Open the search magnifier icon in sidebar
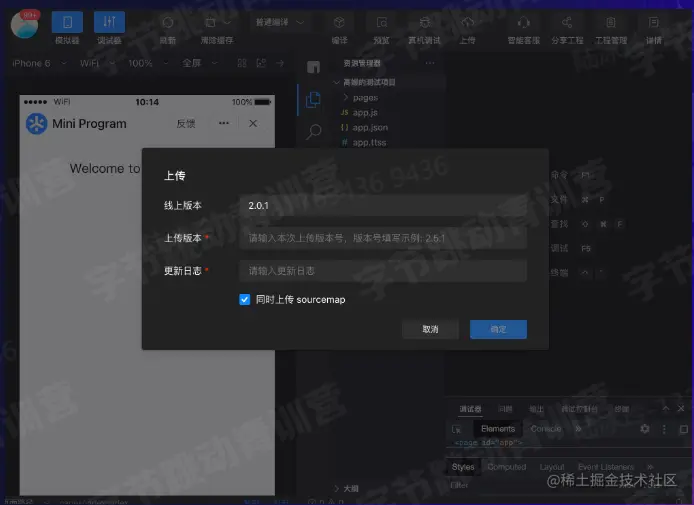The image size is (694, 505). pyautogui.click(x=313, y=131)
